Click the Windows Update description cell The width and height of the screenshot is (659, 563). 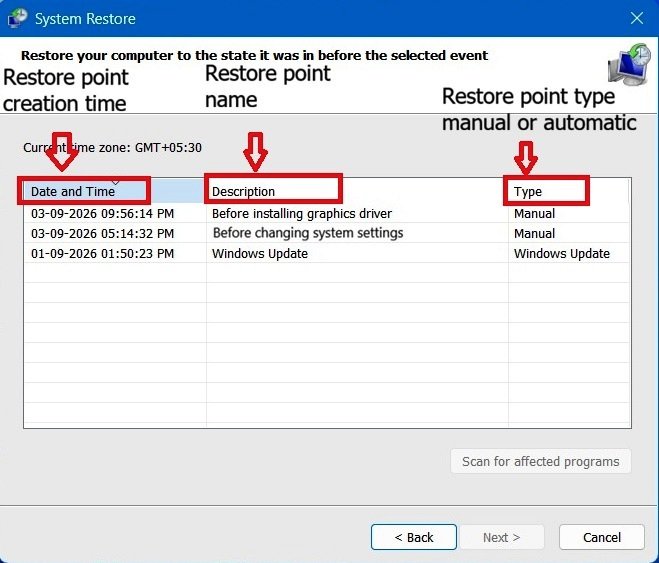click(x=260, y=253)
